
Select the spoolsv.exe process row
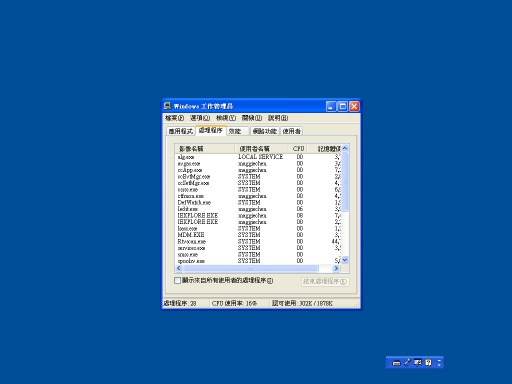pos(258,261)
